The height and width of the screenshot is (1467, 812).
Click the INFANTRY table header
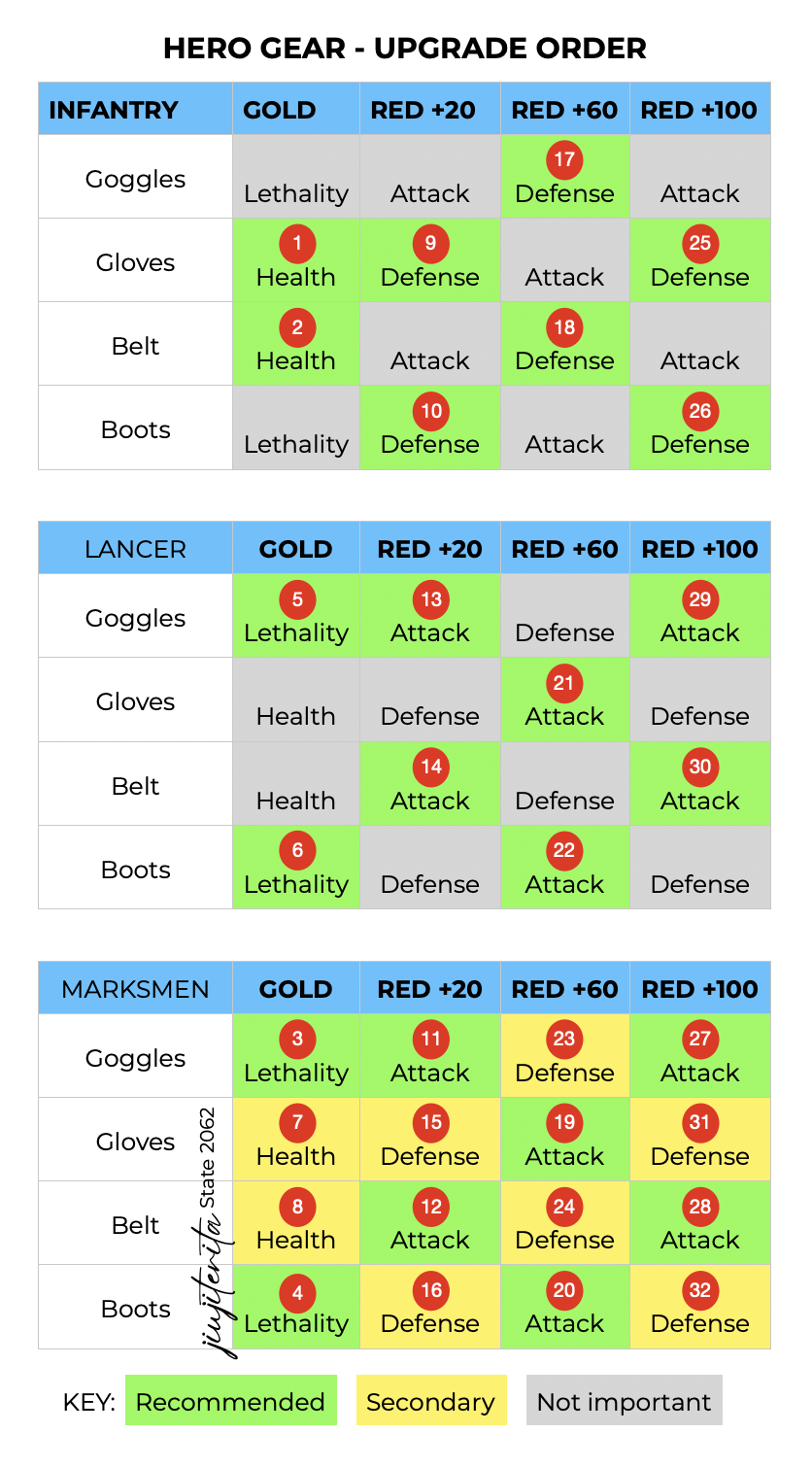pyautogui.click(x=114, y=110)
